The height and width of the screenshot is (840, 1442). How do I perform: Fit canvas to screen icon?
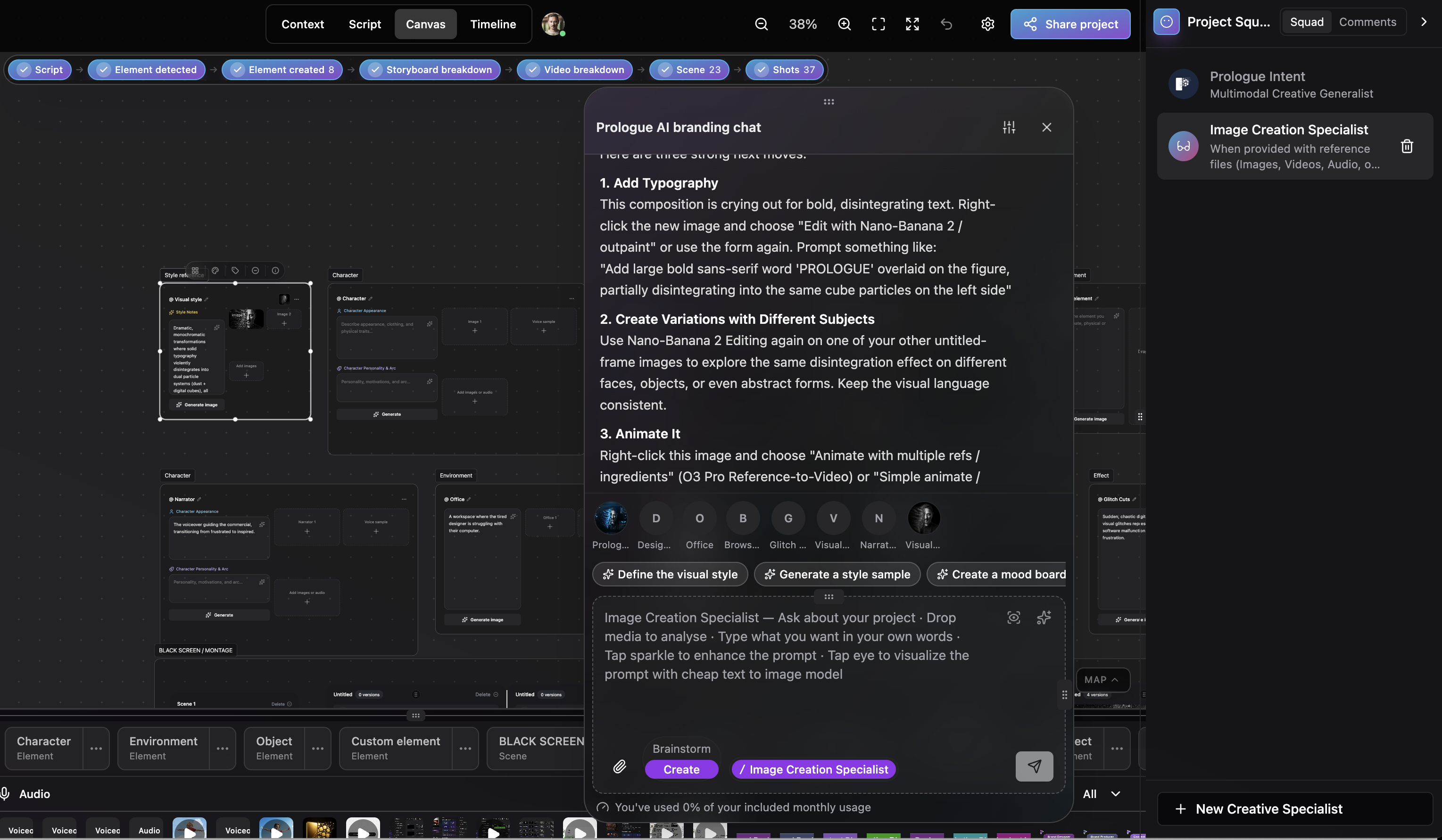(x=878, y=24)
